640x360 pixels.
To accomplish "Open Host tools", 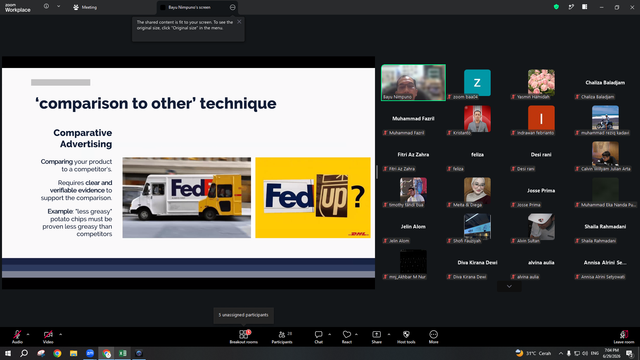I will pyautogui.click(x=406, y=337).
